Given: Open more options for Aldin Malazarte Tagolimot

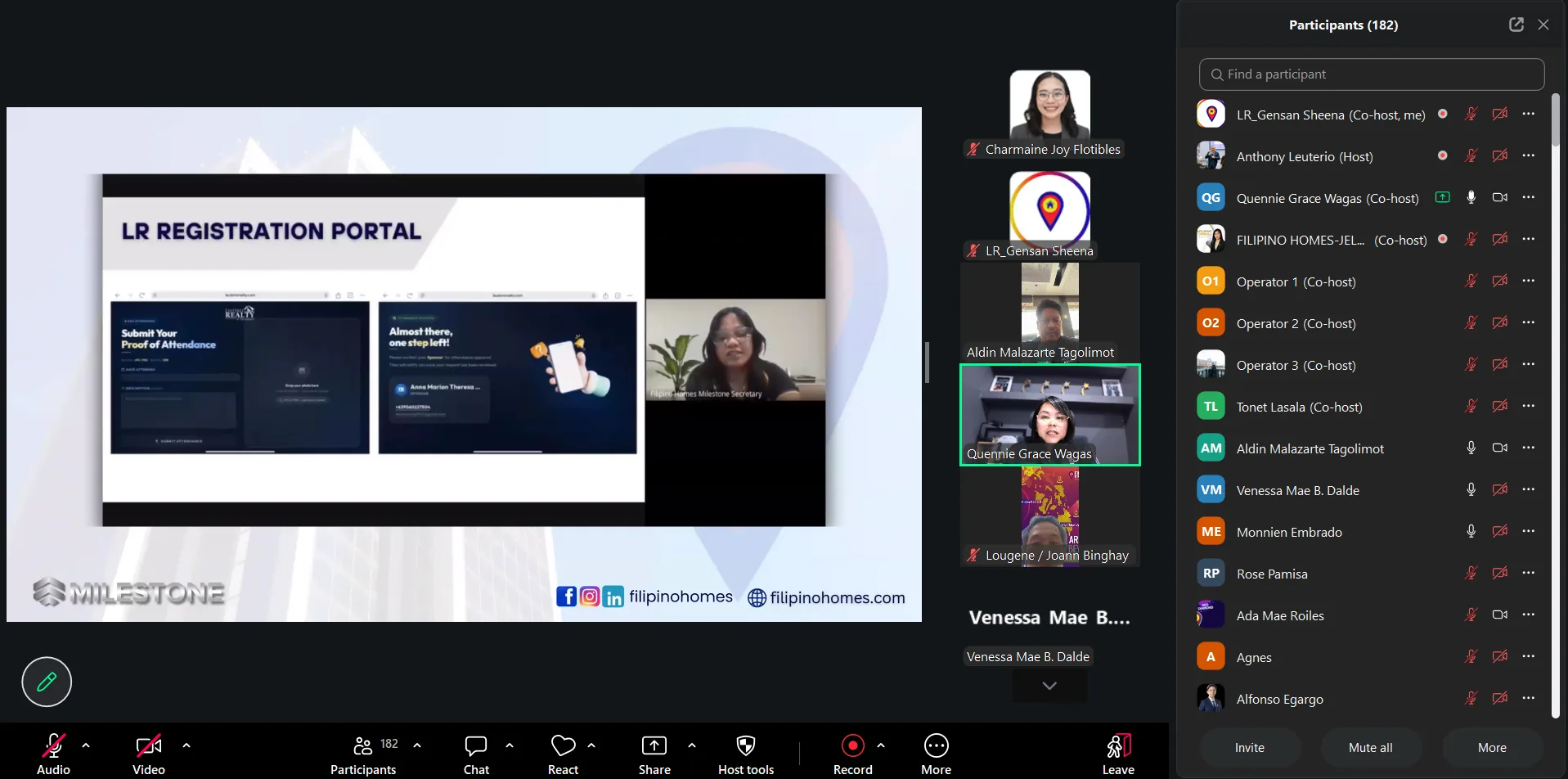Looking at the screenshot, I should click(1529, 448).
